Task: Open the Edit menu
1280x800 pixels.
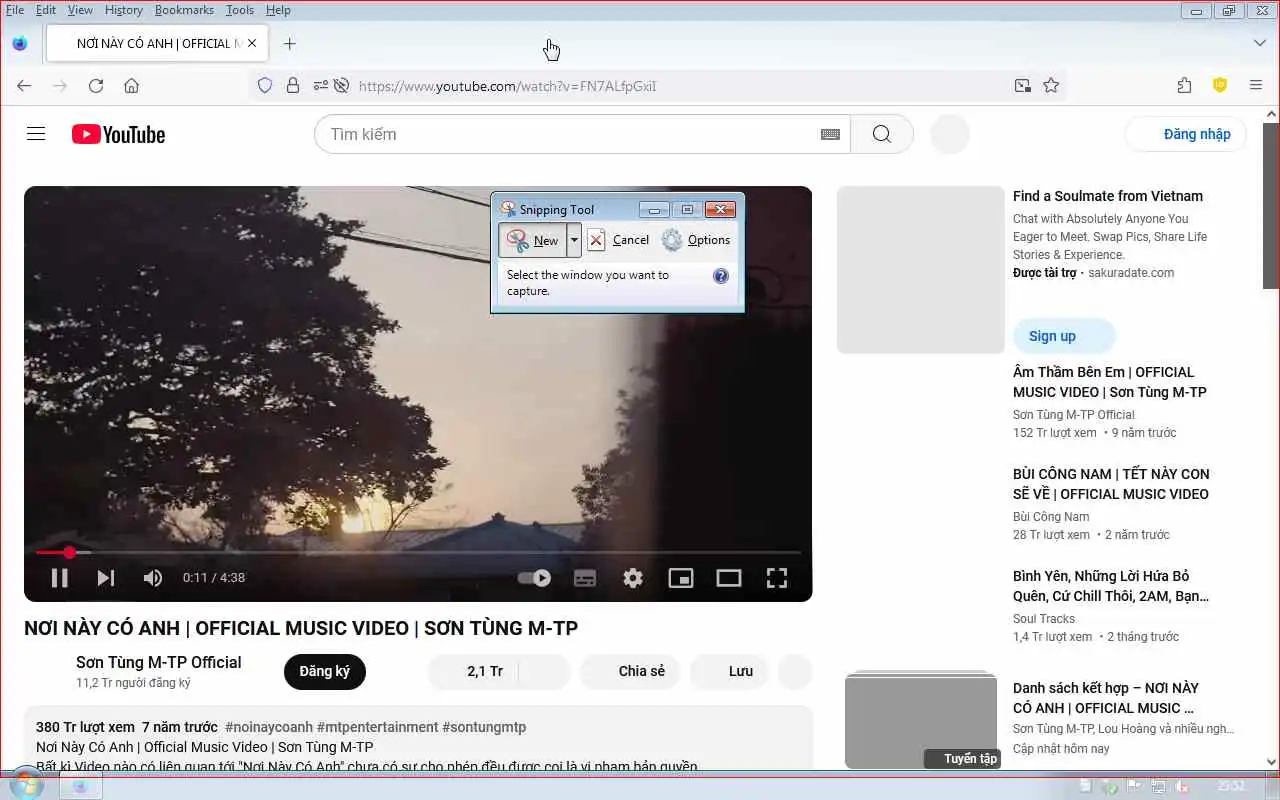Action: pyautogui.click(x=46, y=10)
